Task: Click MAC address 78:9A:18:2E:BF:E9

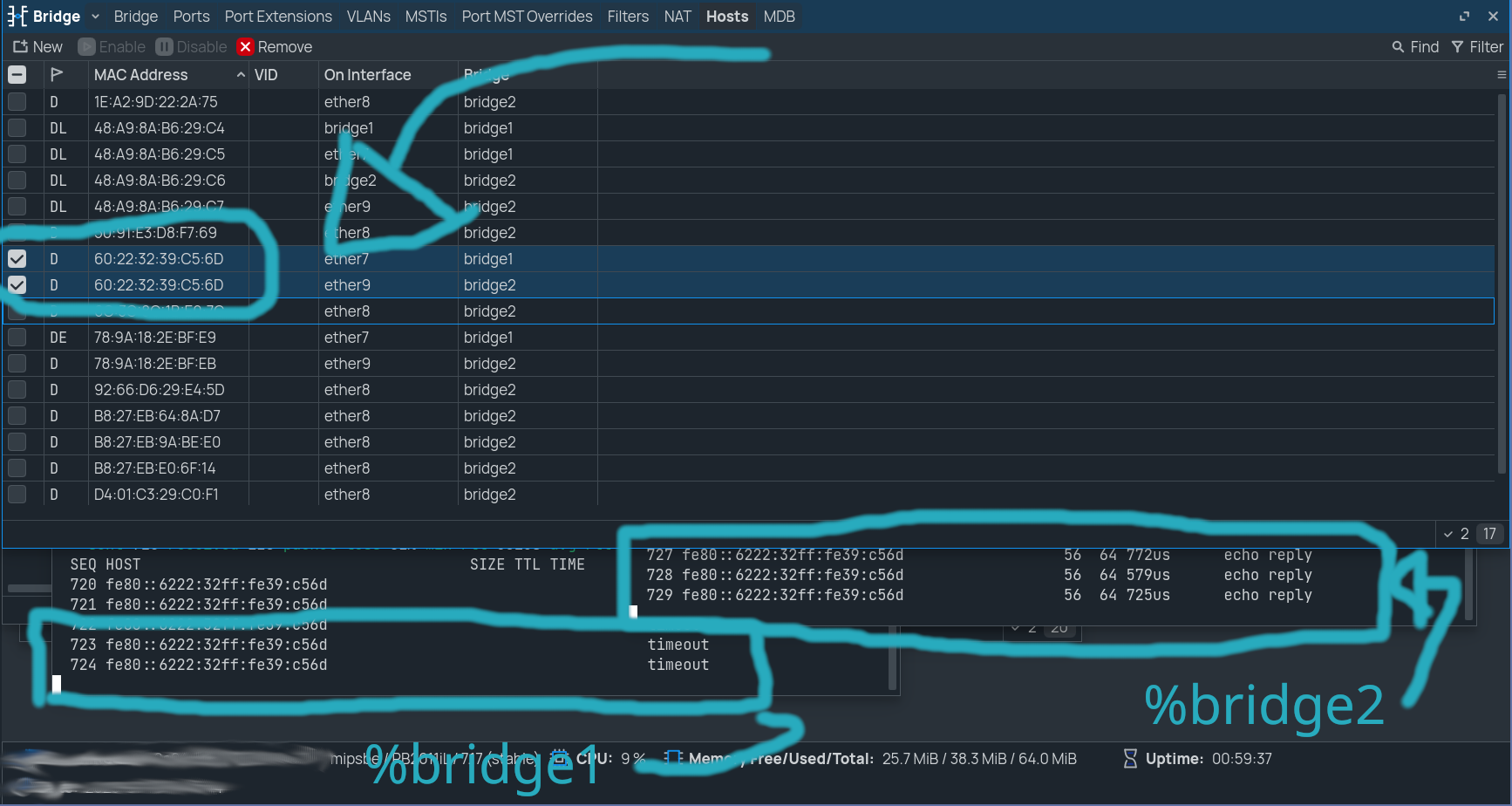Action: tap(155, 338)
